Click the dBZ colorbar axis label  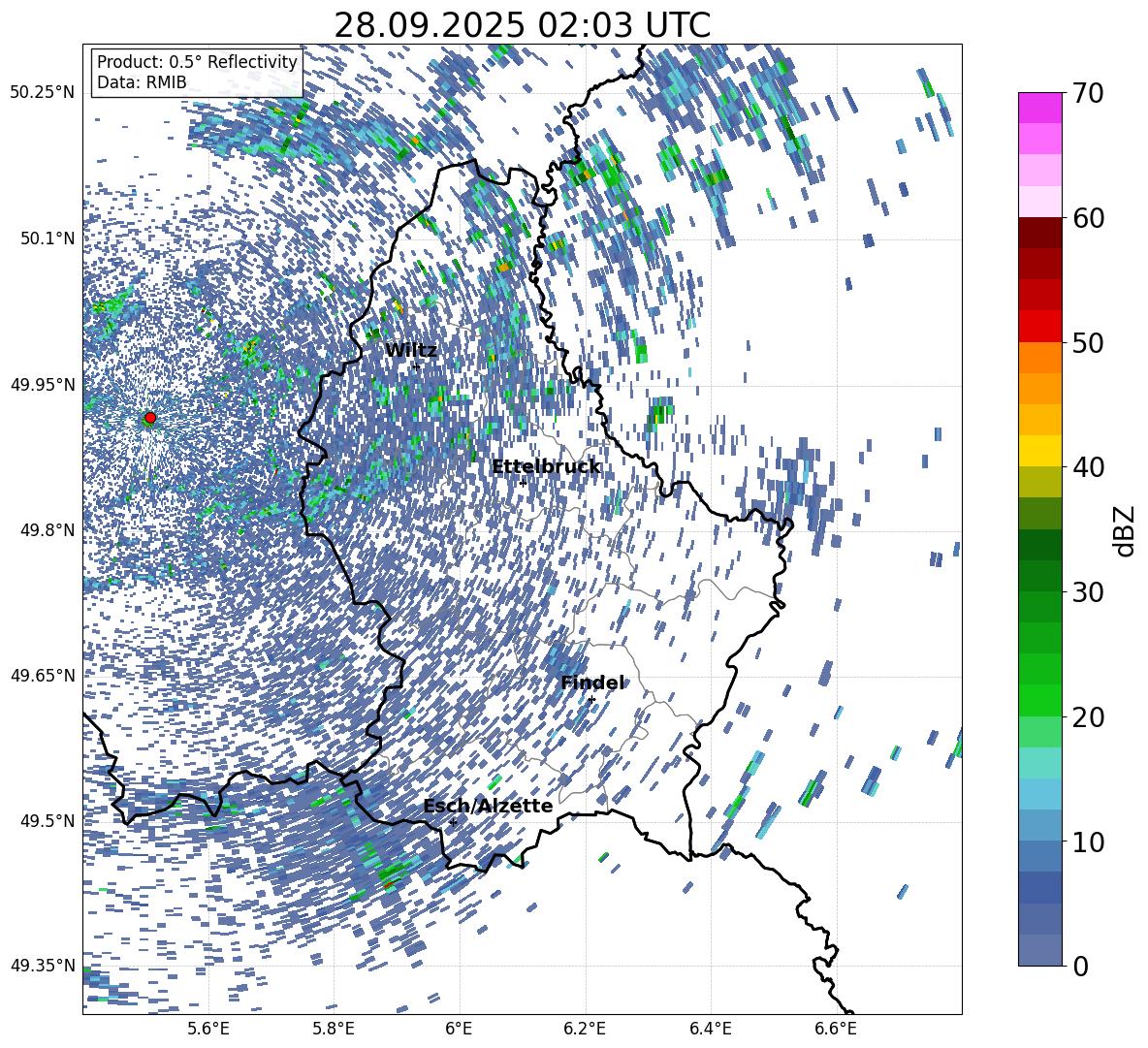pyautogui.click(x=1126, y=530)
